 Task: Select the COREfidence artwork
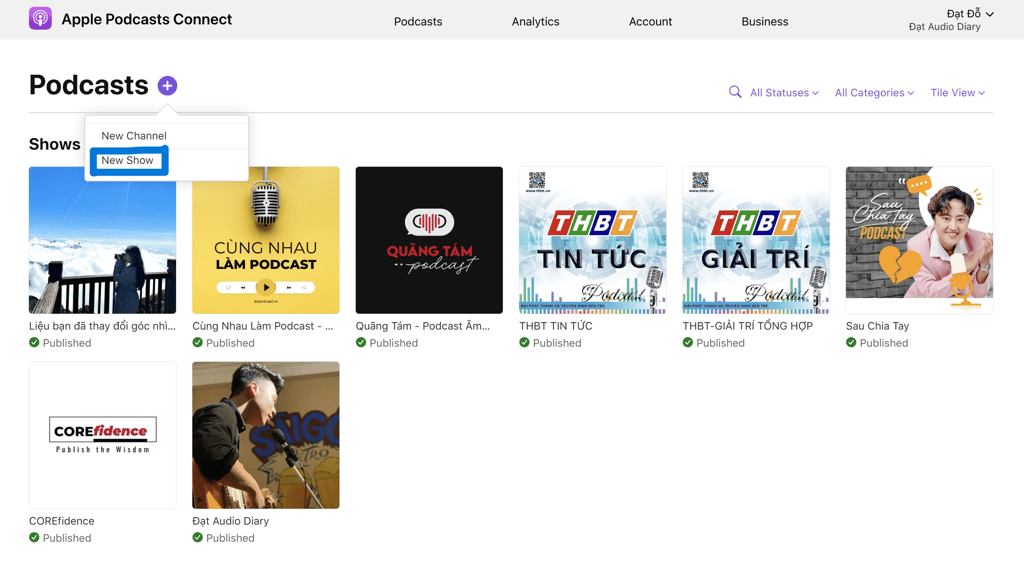pos(103,435)
